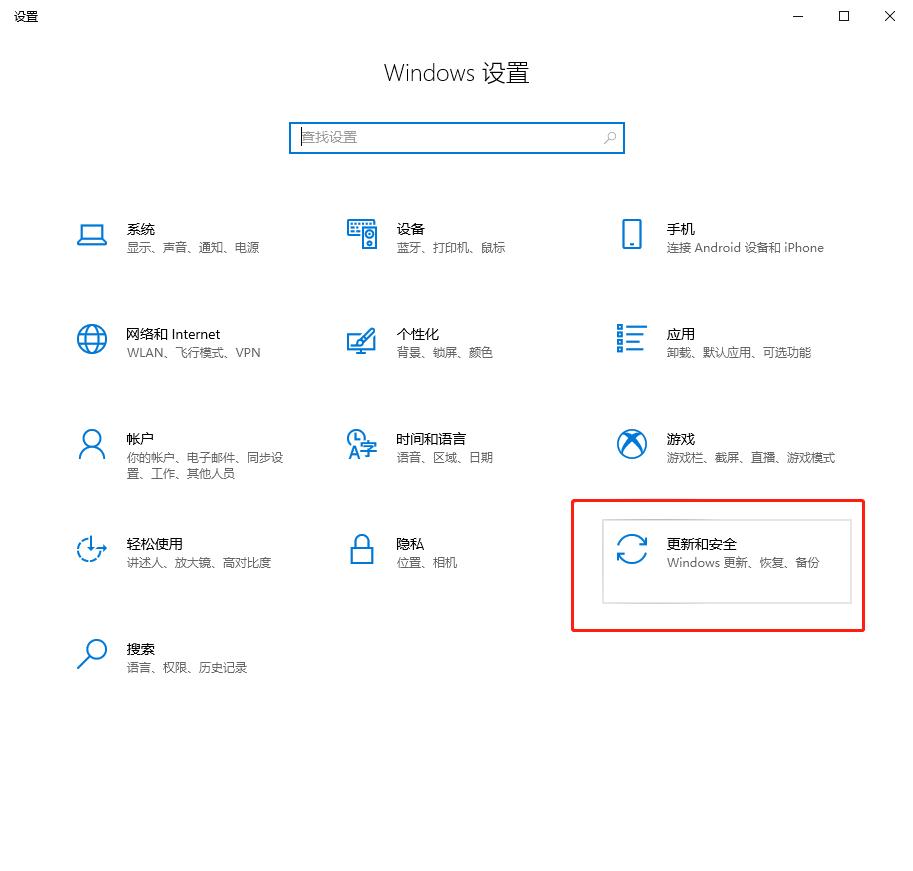The image size is (913, 871).
Task: Click the 手机 phone icon
Action: pos(631,234)
